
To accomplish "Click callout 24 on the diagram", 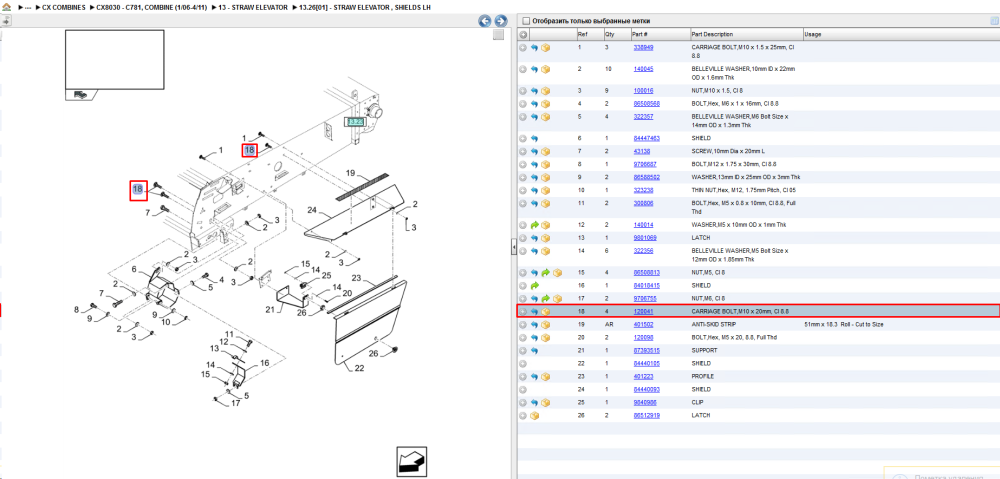I will pos(312,210).
